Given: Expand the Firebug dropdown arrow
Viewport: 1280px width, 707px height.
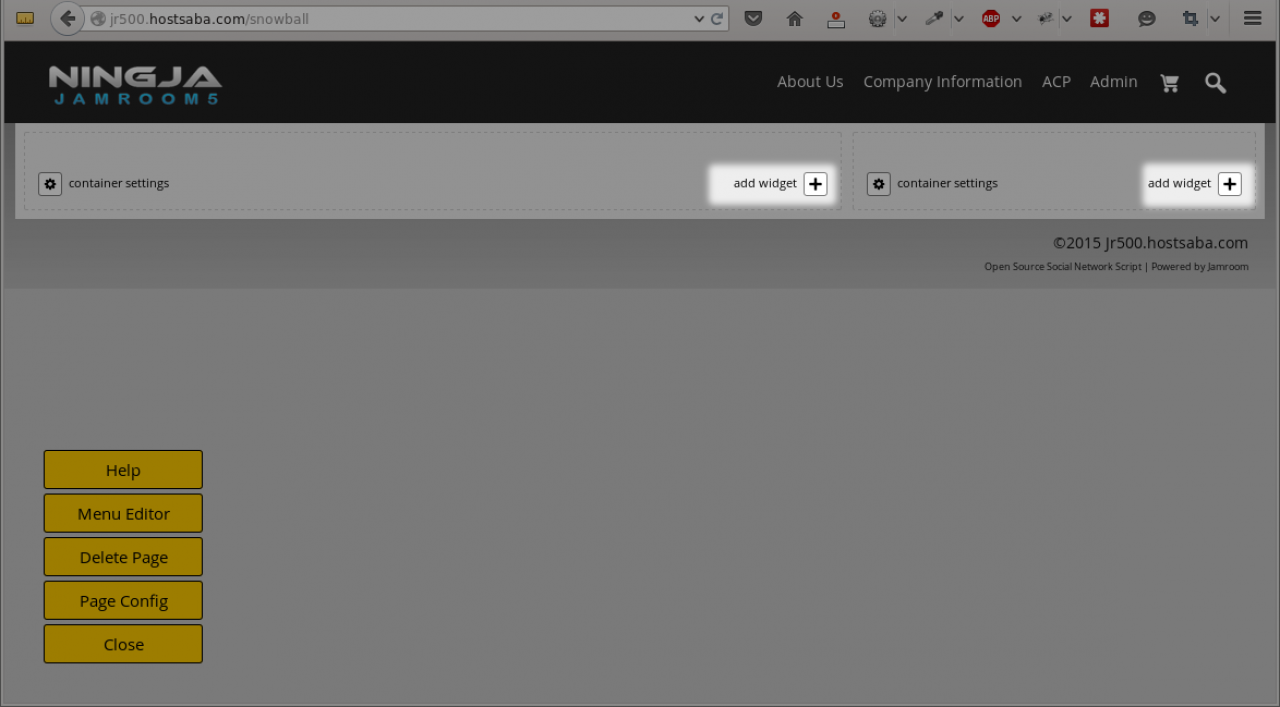Looking at the screenshot, I should click(1067, 18).
